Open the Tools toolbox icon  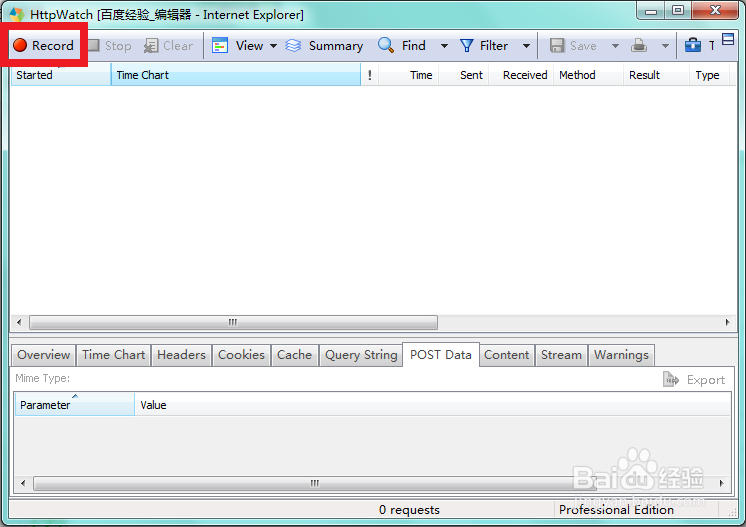(x=693, y=46)
